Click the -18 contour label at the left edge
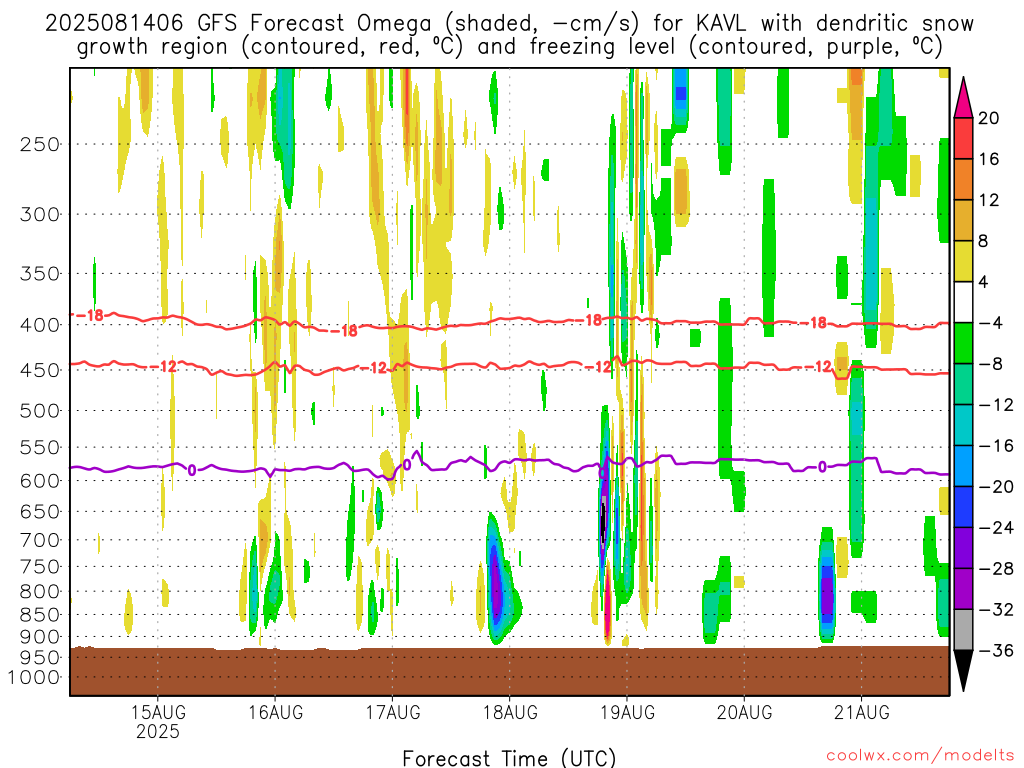Viewport: 1024px width, 768px height. pyautogui.click(x=91, y=315)
